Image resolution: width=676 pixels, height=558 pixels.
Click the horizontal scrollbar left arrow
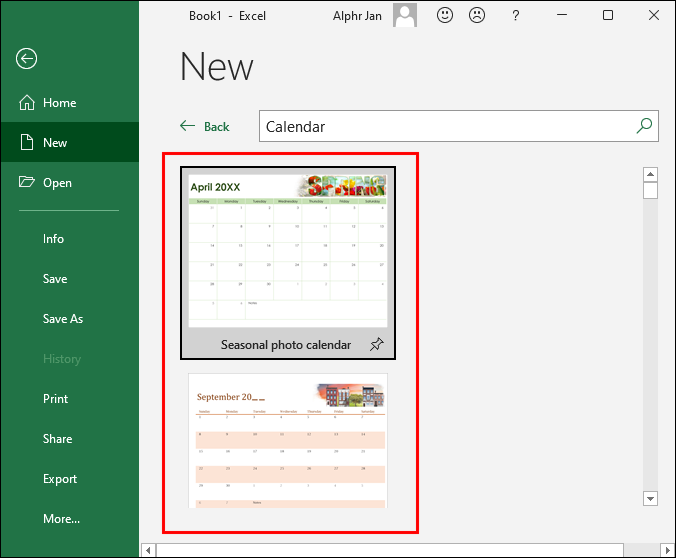click(x=148, y=550)
